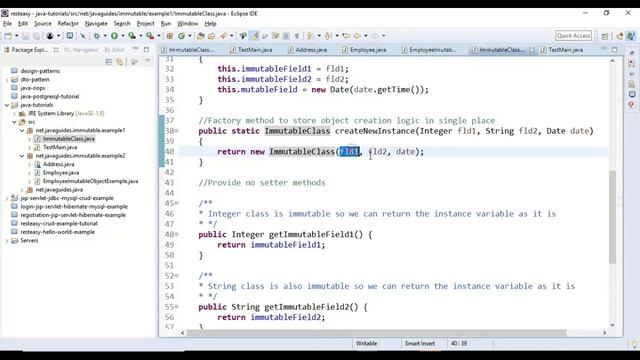Click the Smart Insert status bar entry
Image resolution: width=640 pixels, height=360 pixels.
(x=420, y=344)
